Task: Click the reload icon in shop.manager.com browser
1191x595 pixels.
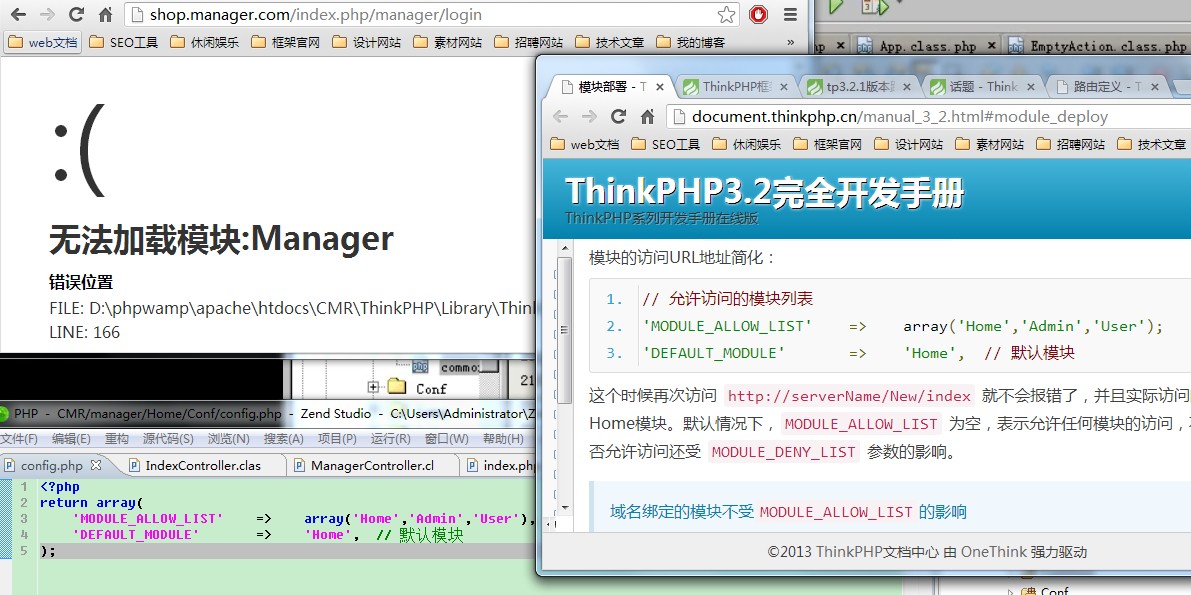Action: [x=76, y=15]
